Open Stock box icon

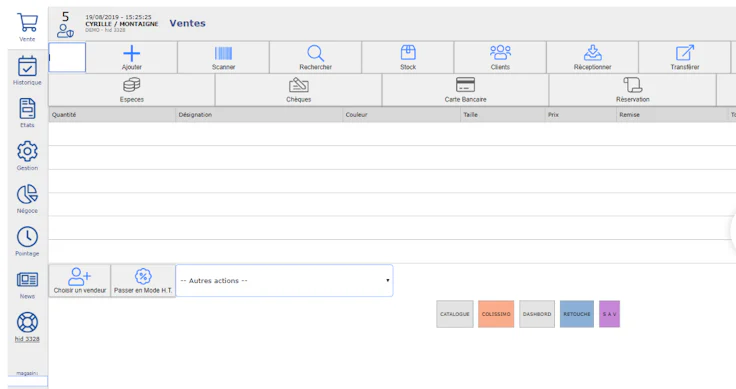pos(408,53)
